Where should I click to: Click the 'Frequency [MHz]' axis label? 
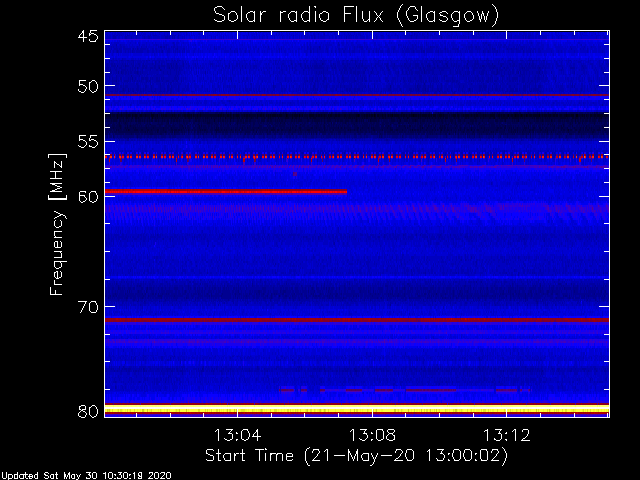coord(57,224)
